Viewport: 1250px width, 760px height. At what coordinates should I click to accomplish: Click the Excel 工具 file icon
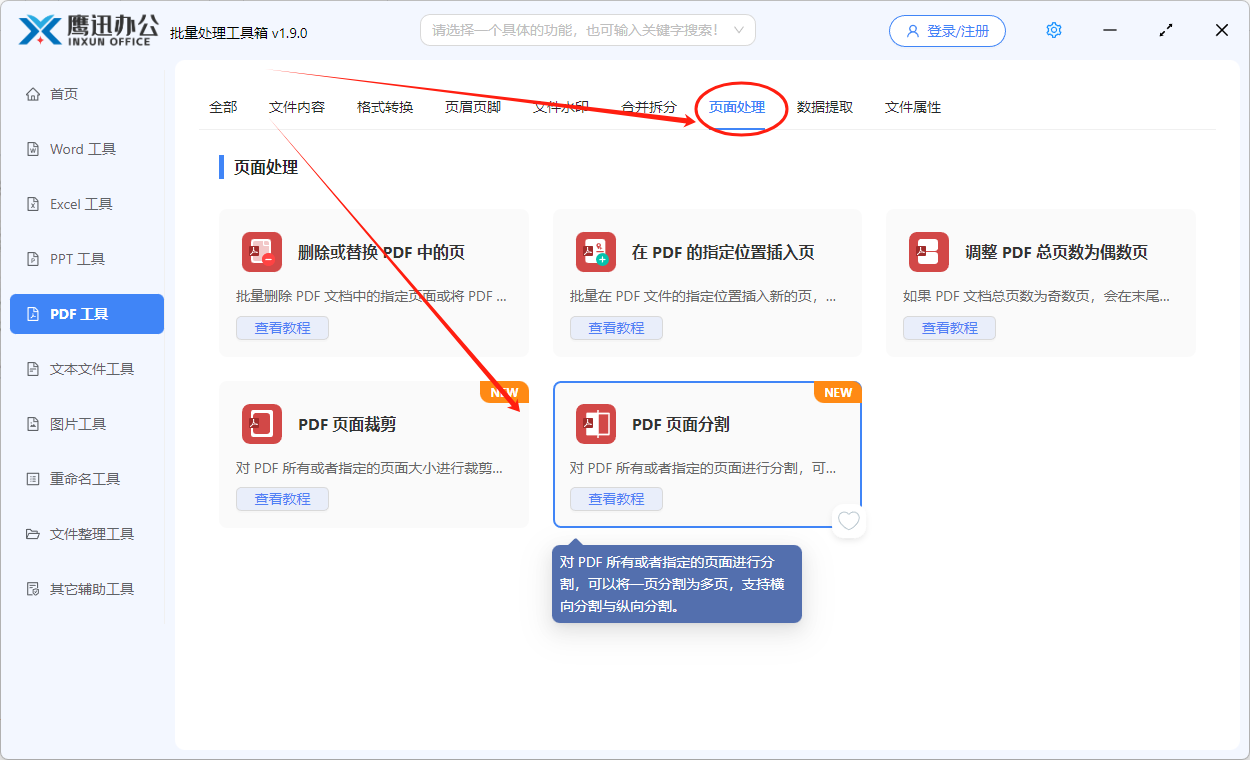pos(32,204)
